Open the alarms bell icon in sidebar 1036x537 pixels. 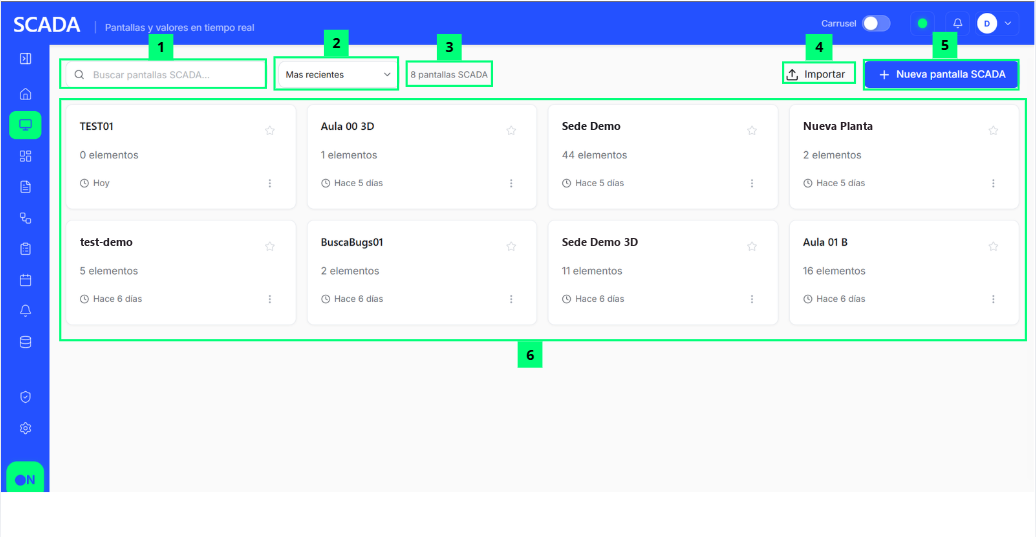coord(25,310)
